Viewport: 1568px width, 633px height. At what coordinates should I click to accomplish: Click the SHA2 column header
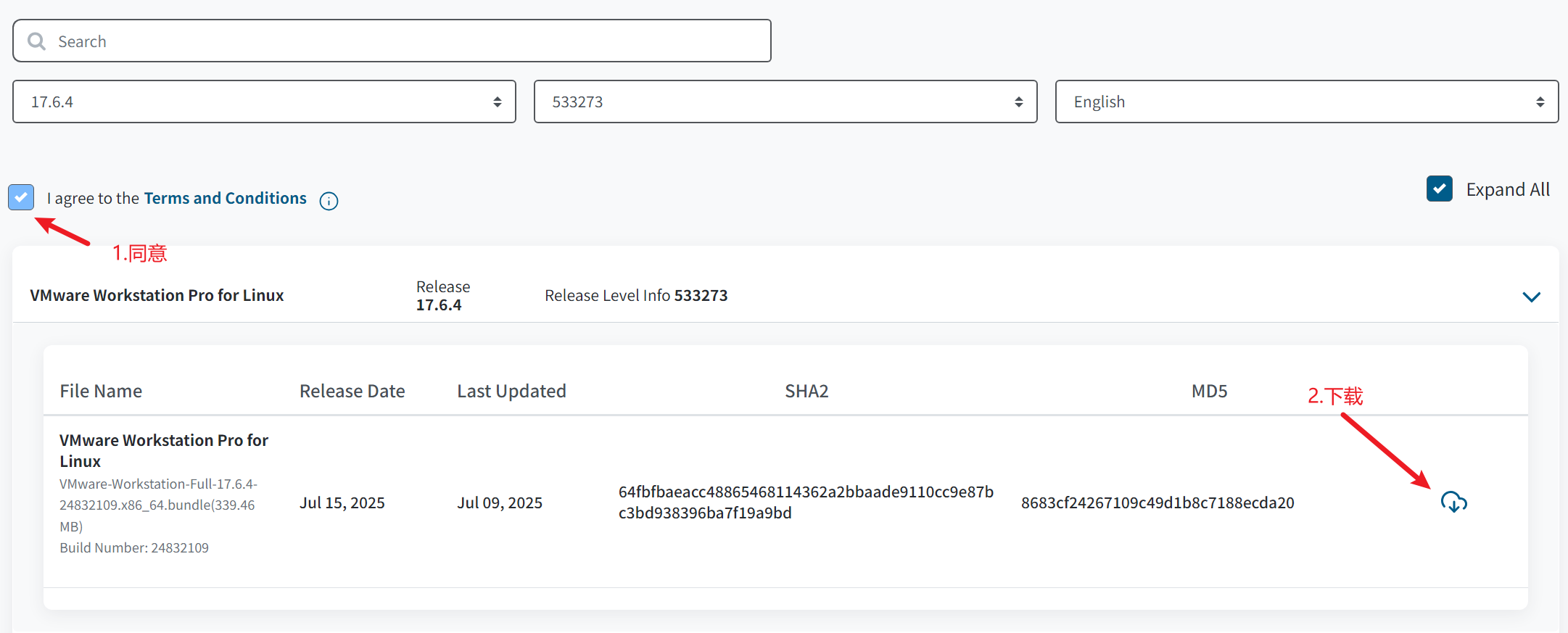tap(806, 391)
